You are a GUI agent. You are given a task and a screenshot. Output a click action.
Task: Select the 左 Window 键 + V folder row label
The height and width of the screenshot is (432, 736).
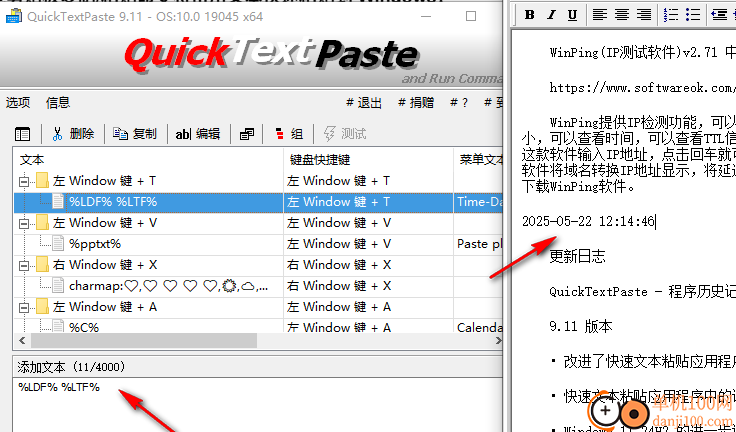pos(105,223)
